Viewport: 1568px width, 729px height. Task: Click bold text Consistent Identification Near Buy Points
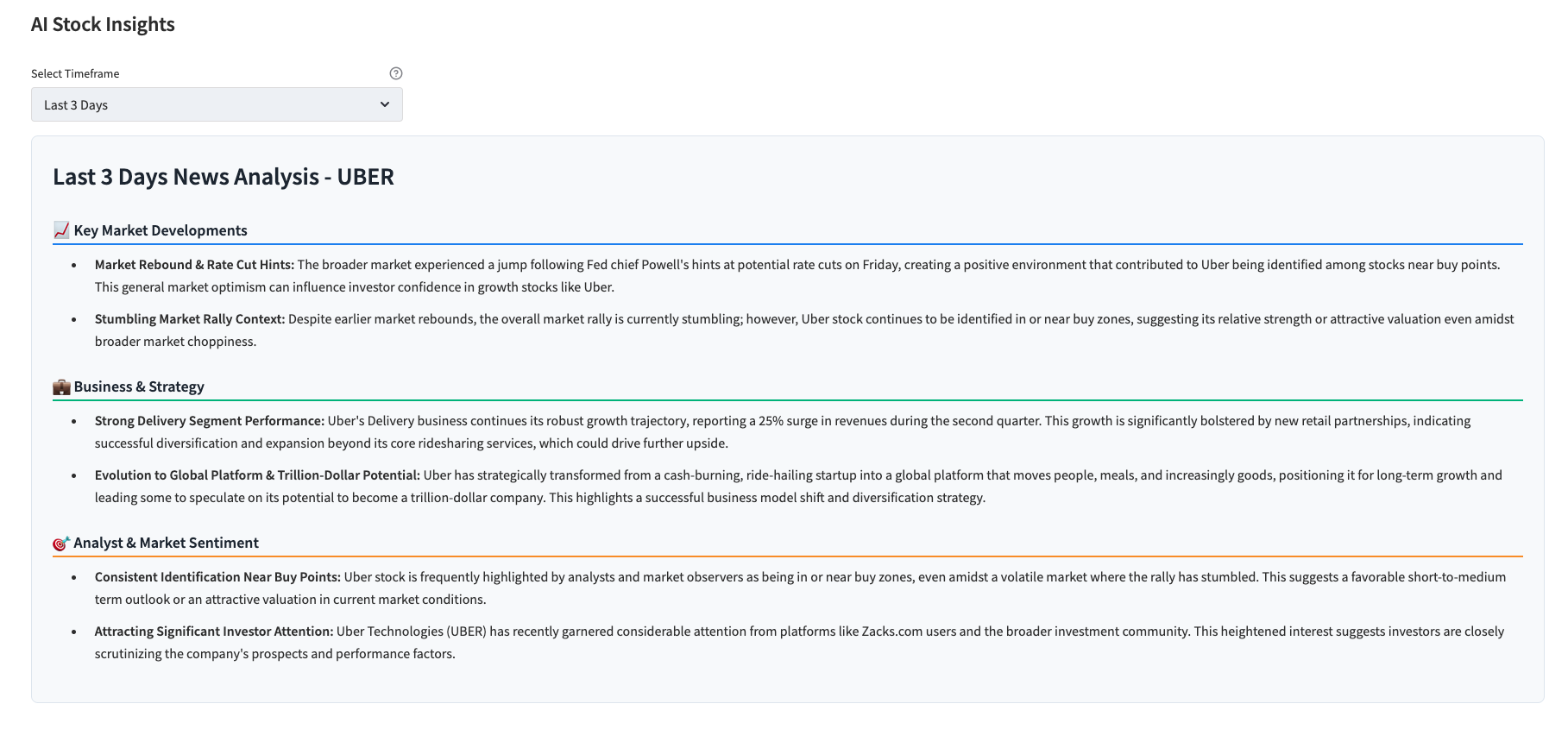pos(217,577)
